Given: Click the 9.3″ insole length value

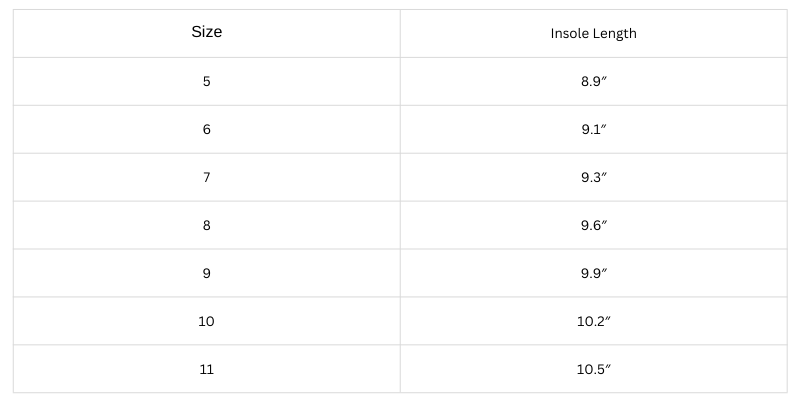Looking at the screenshot, I should 594,178.
